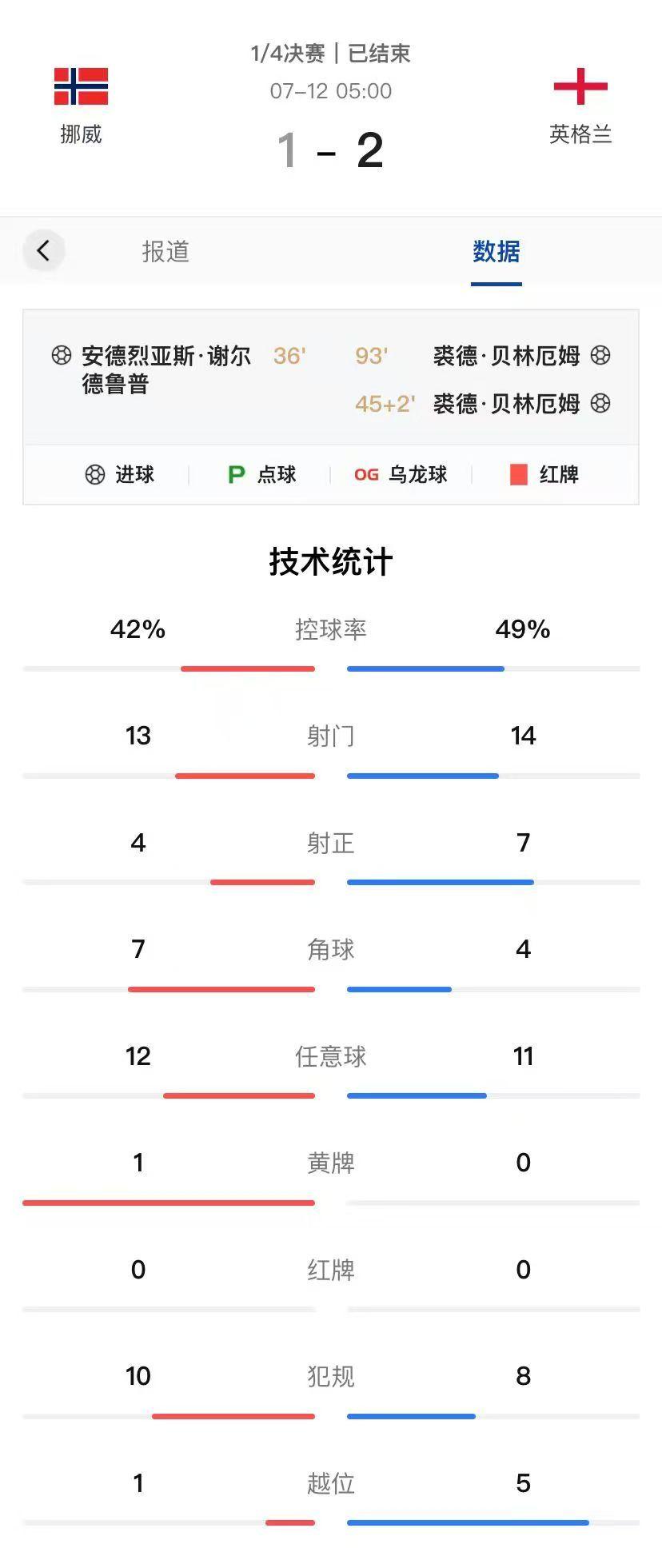Click Norway's red 控球率 bar
Screen dimensions: 662x1568
(248, 668)
